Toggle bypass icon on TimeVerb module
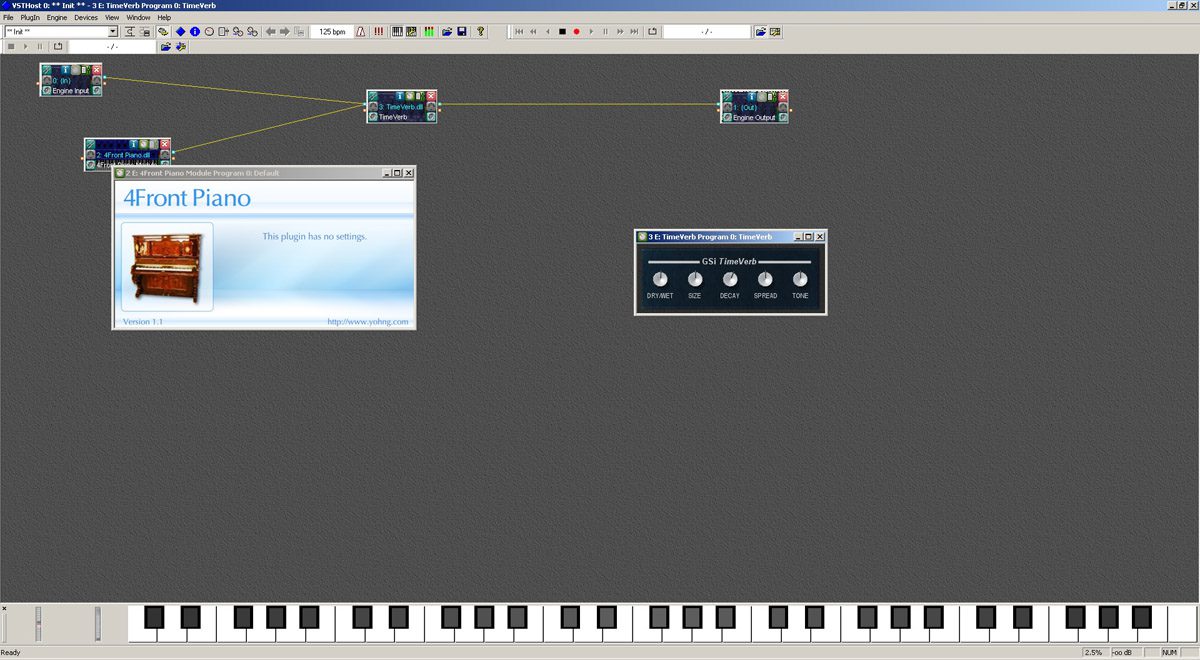This screenshot has width=1200, height=660. tap(373, 96)
